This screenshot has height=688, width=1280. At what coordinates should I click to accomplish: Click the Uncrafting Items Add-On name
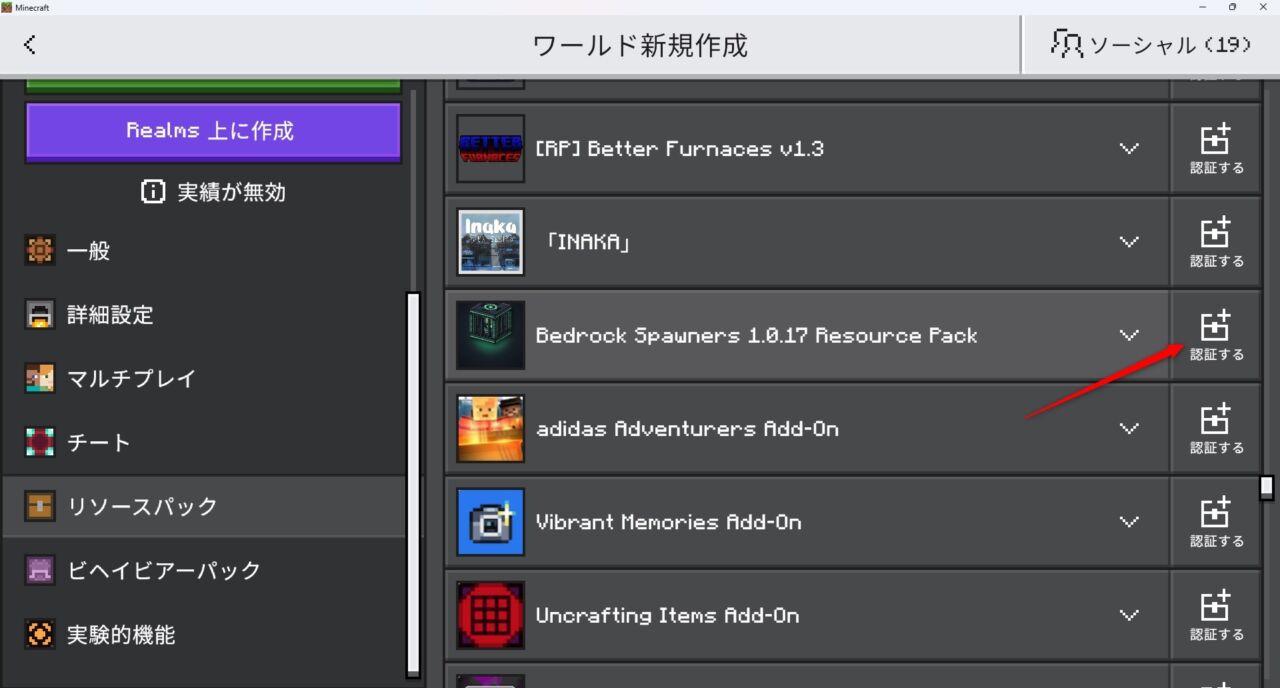point(667,616)
